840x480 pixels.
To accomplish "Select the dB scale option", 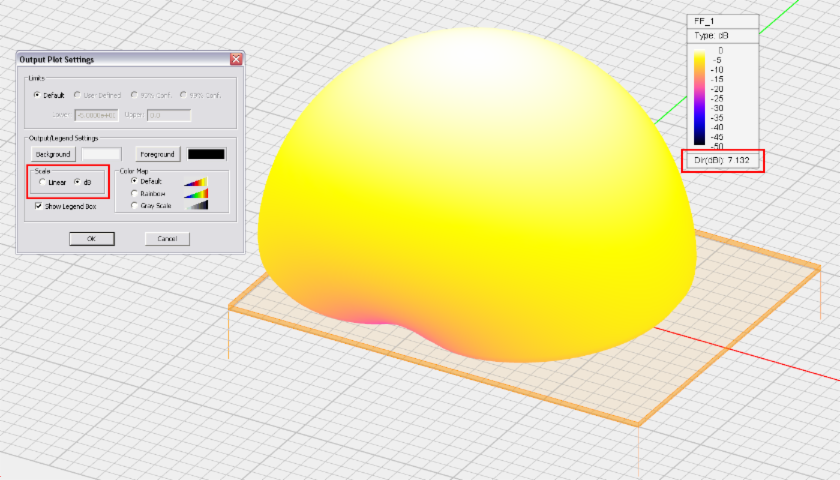I will (77, 183).
